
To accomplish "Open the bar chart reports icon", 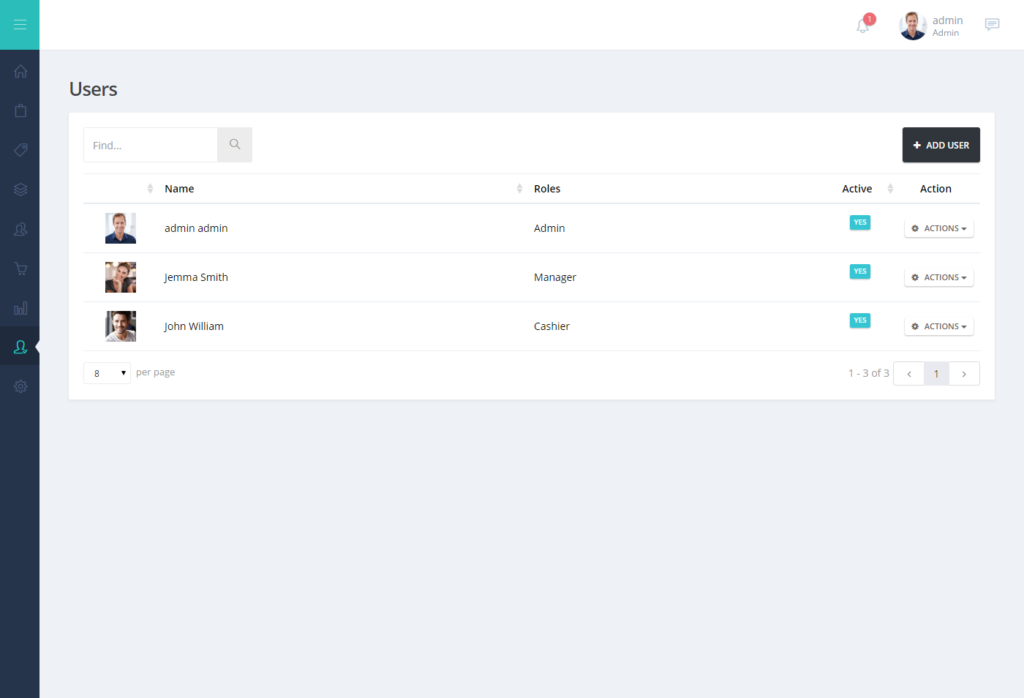I will pyautogui.click(x=20, y=308).
